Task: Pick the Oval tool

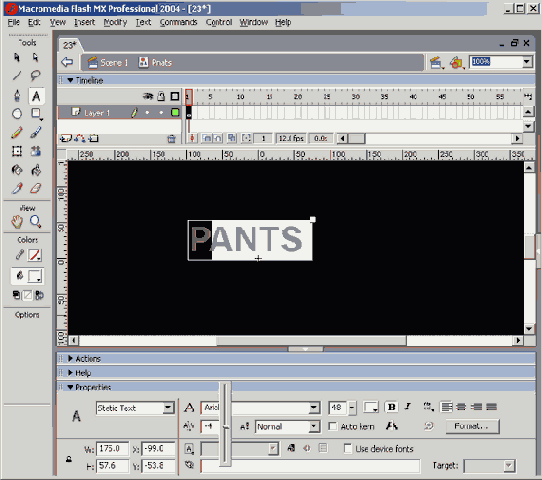Action: [17, 114]
